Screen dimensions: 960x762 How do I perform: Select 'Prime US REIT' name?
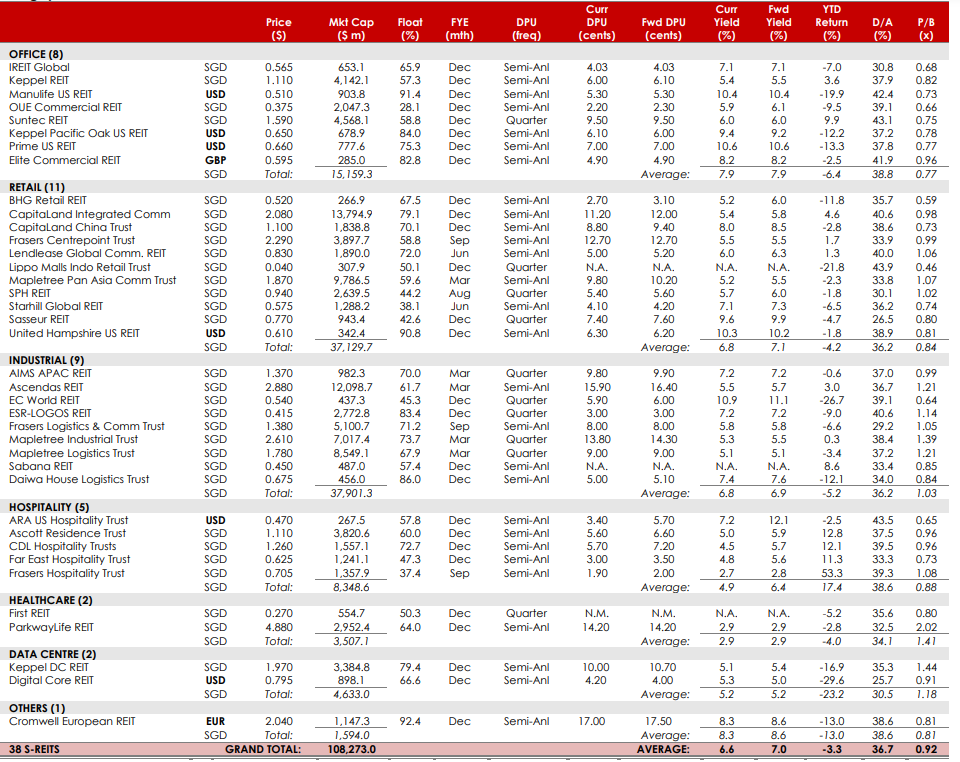[x=42, y=146]
